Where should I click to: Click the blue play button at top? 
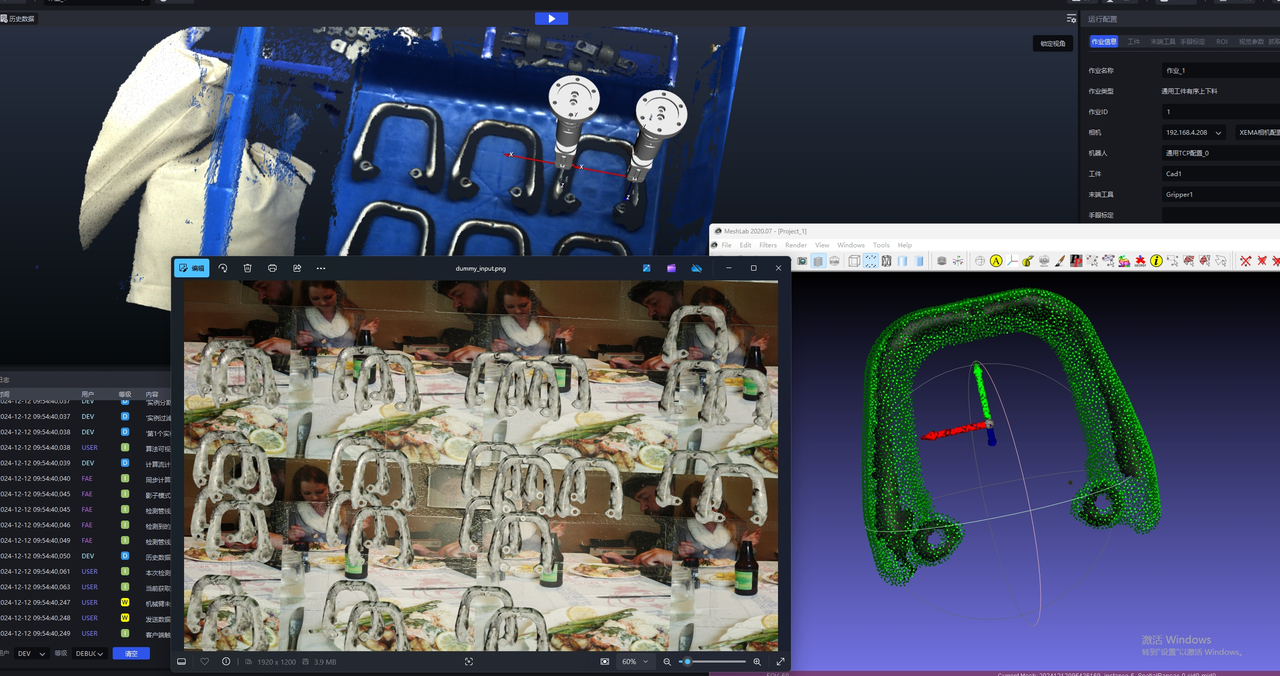click(x=551, y=18)
